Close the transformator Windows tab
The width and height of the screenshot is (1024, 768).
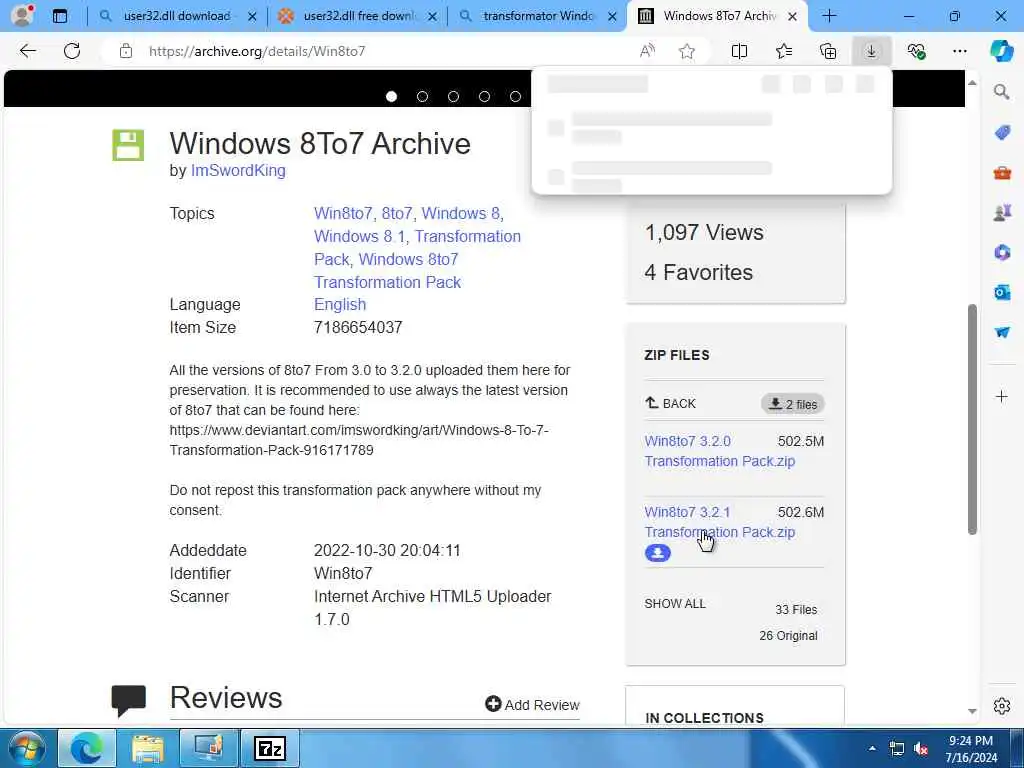point(612,16)
